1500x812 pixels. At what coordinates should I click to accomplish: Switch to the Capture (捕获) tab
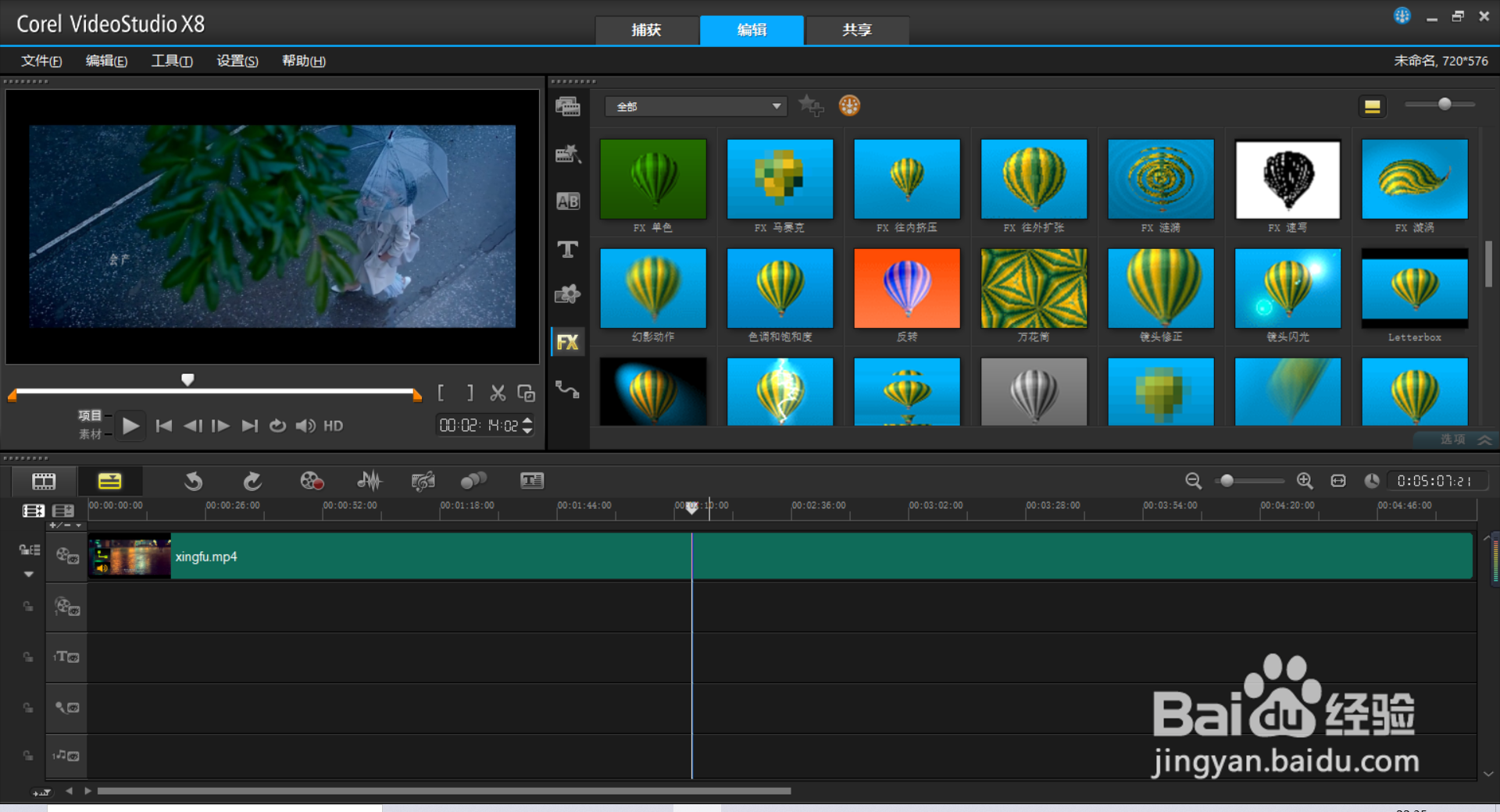click(x=646, y=30)
